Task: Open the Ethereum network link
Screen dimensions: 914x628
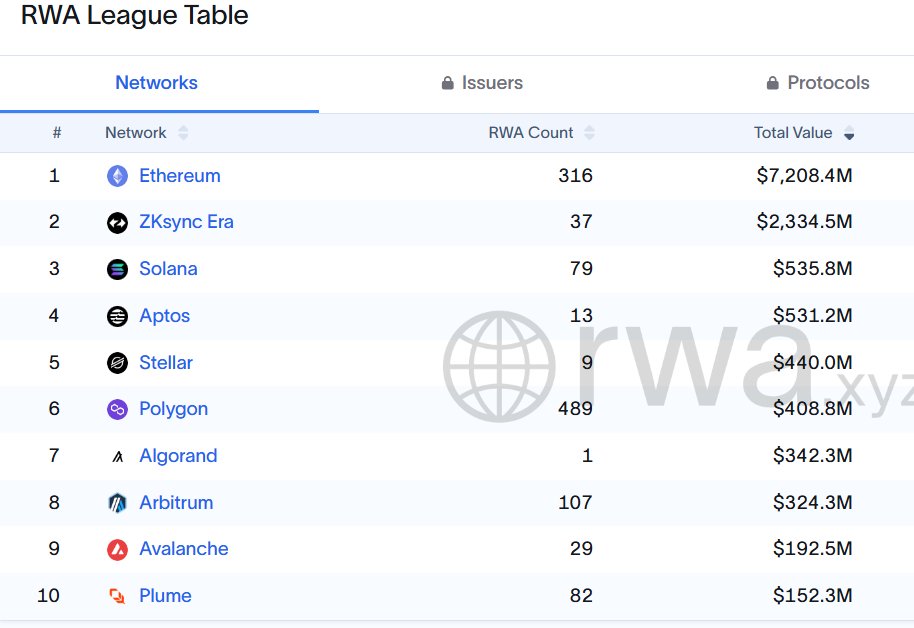Action: [x=180, y=176]
